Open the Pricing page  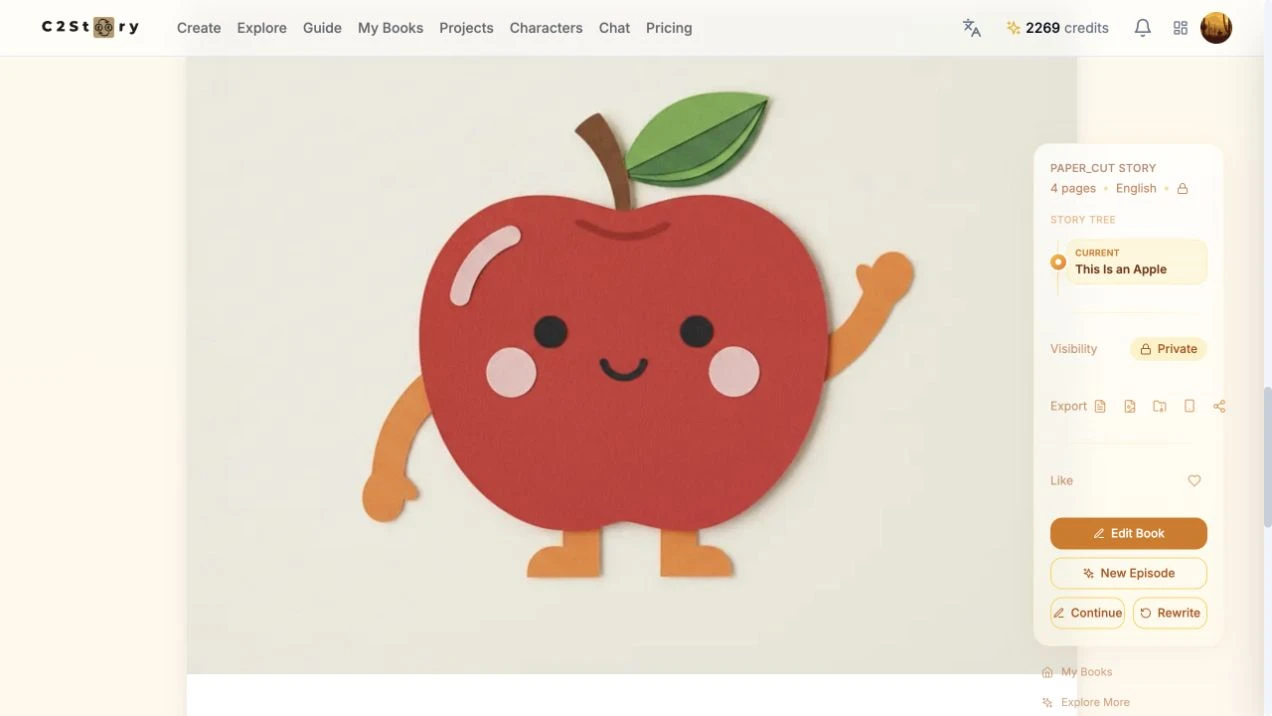[669, 28]
